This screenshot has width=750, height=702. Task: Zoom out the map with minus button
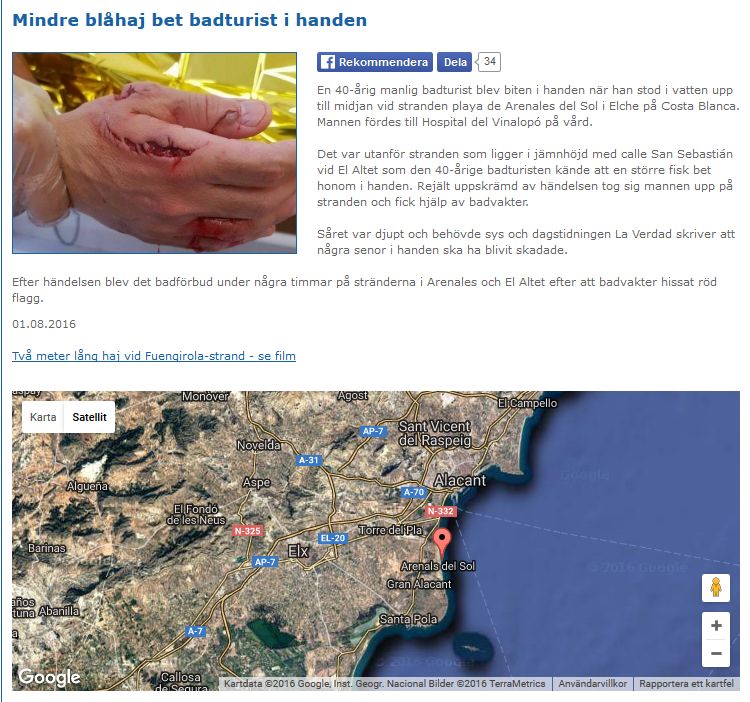(716, 653)
